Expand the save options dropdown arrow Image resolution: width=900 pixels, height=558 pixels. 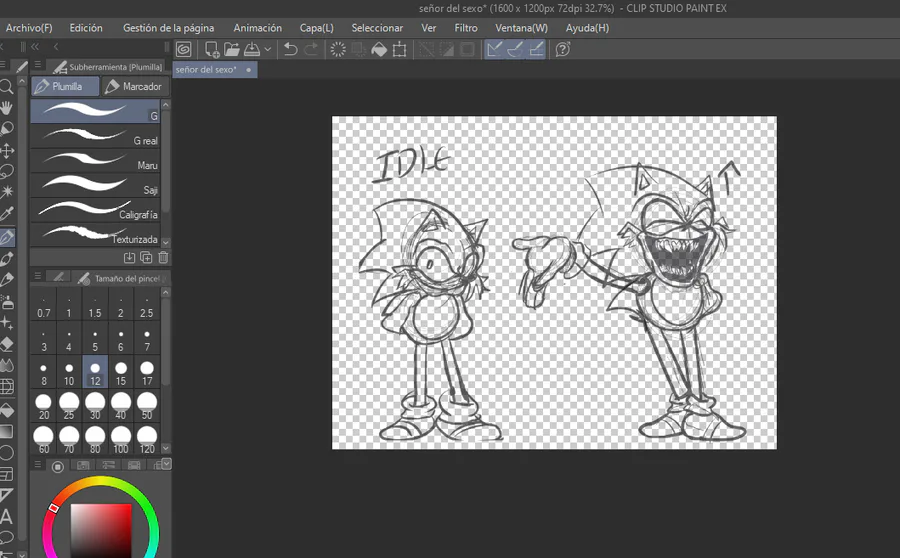267,49
